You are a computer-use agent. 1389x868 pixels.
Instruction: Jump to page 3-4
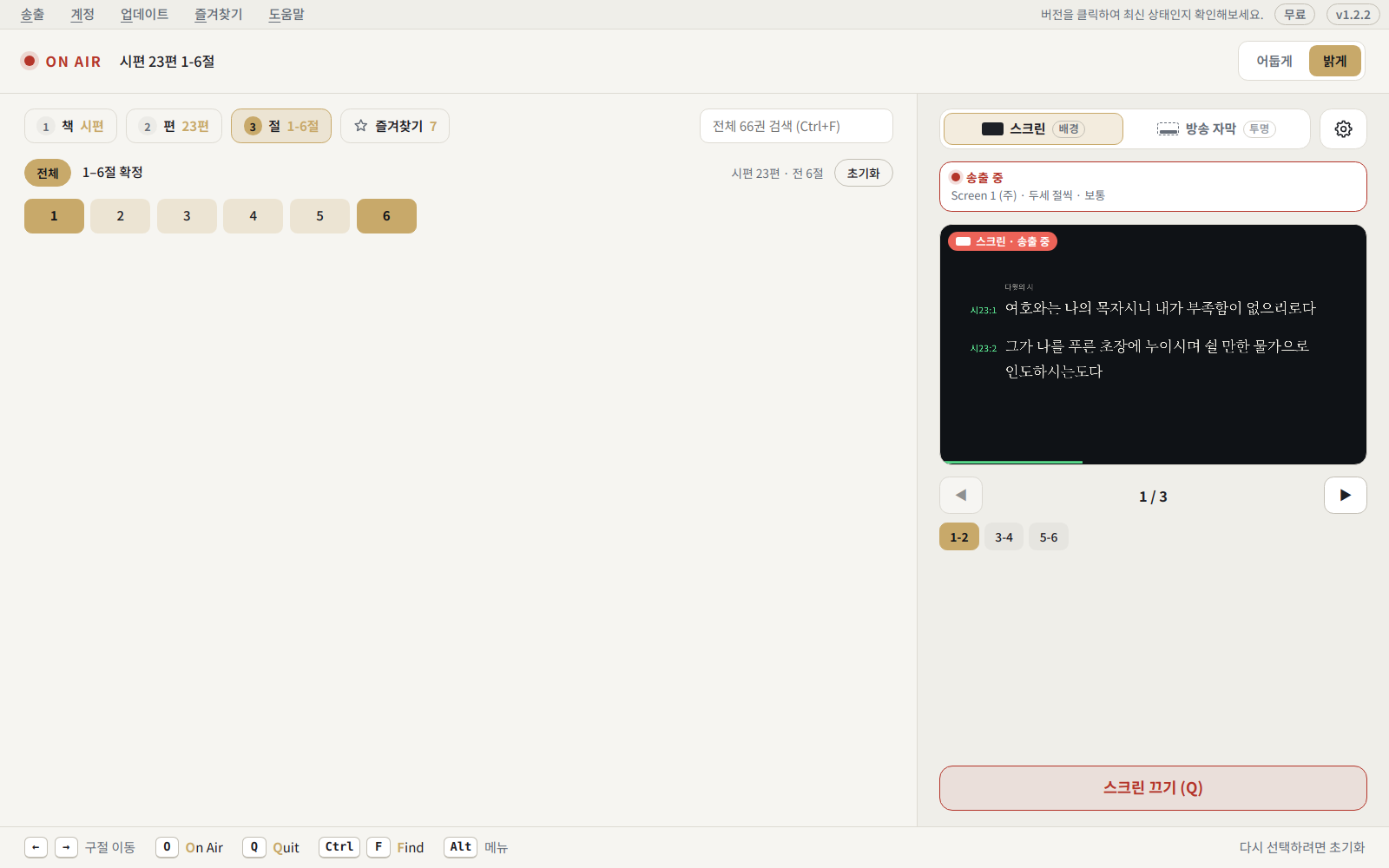point(1004,537)
